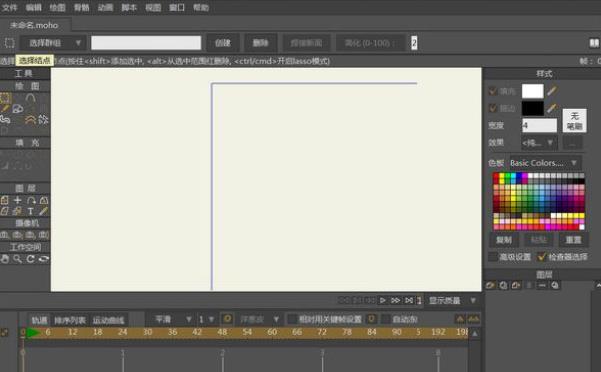
Task: Pick the eyedropper beside the fill color
Action: [x=552, y=91]
